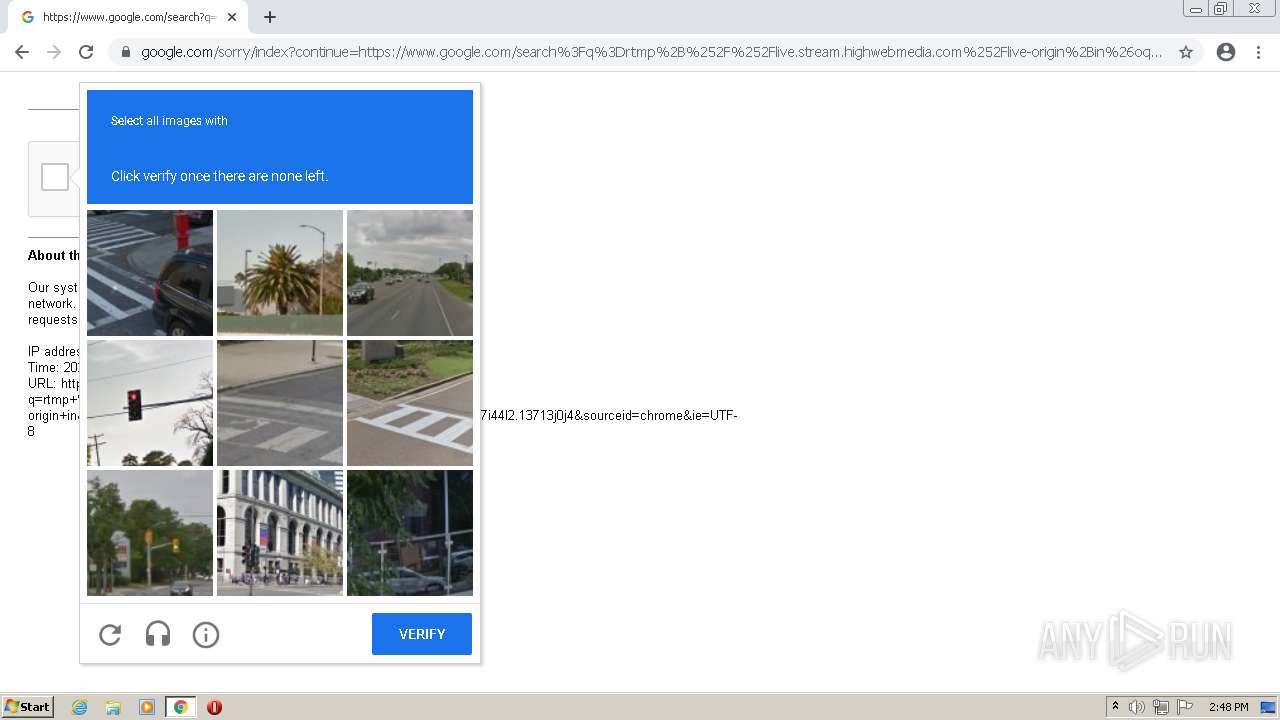This screenshot has height=720, width=1280.
Task: Click the Show desktop button
Action: pyautogui.click(x=1268, y=707)
